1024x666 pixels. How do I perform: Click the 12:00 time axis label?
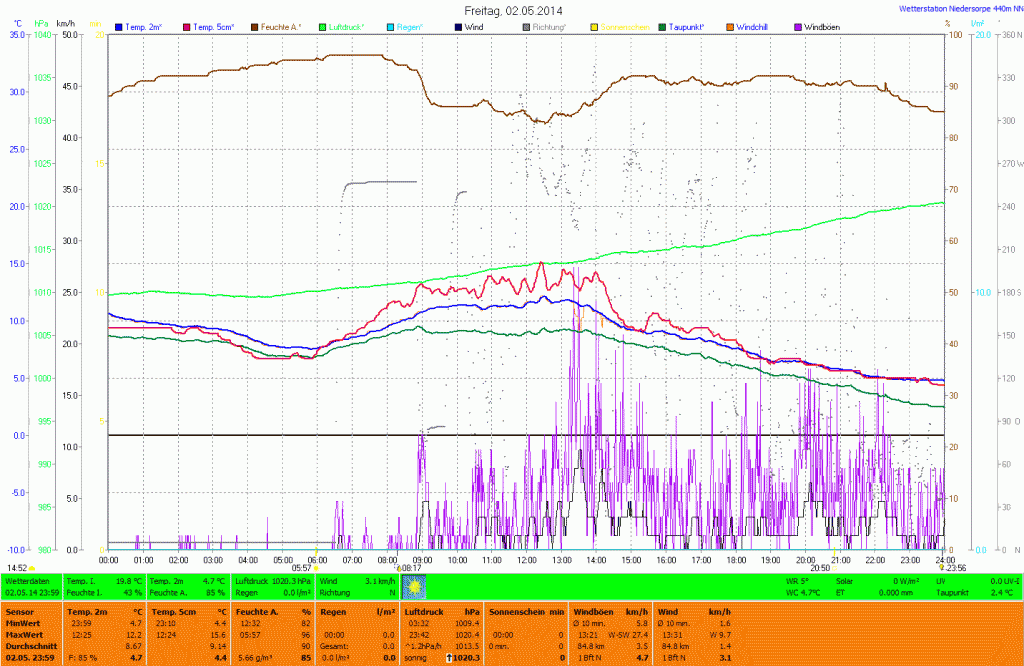click(526, 560)
